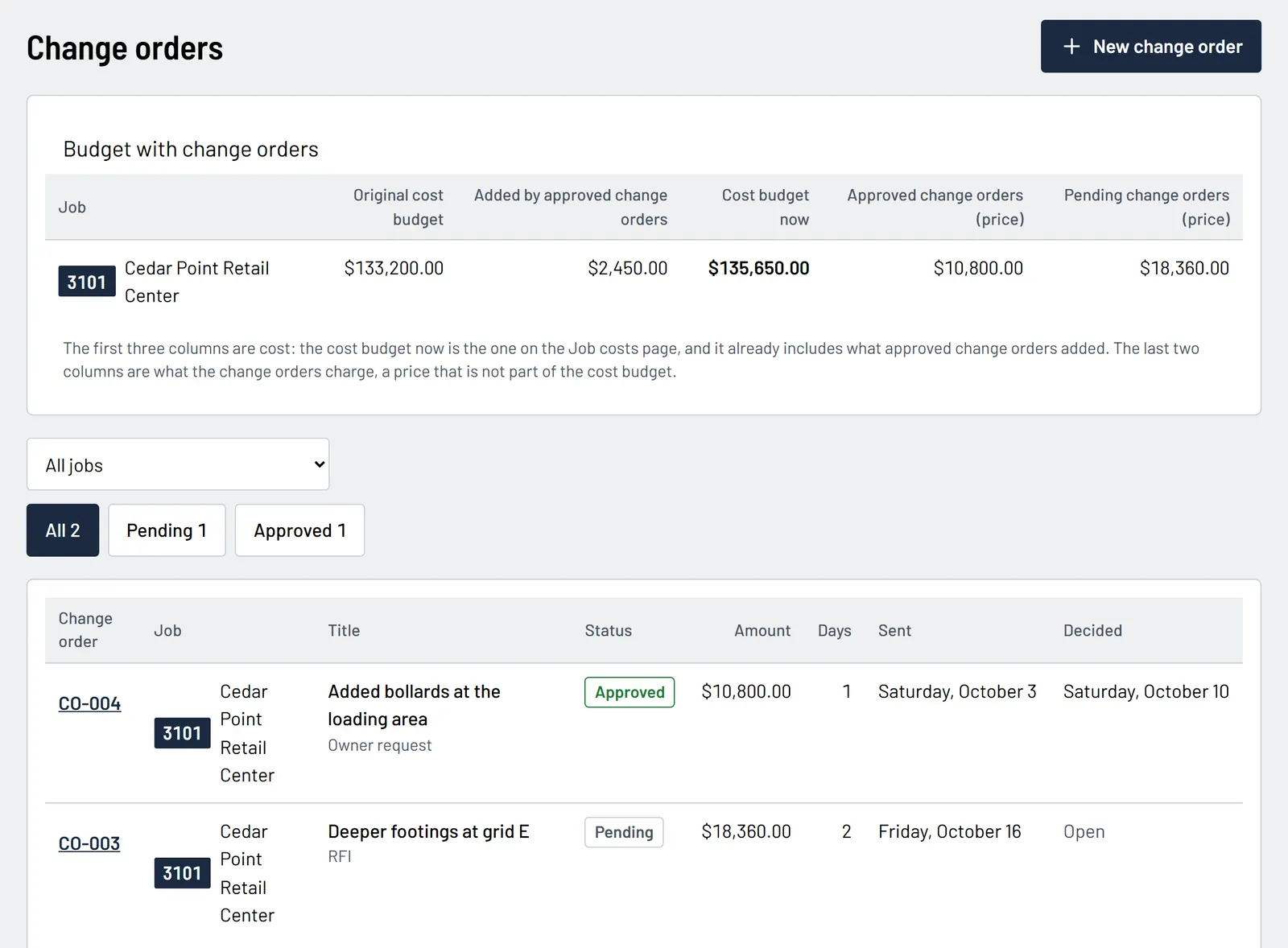Image resolution: width=1288 pixels, height=948 pixels.
Task: Click the Decided column header
Action: pos(1092,630)
